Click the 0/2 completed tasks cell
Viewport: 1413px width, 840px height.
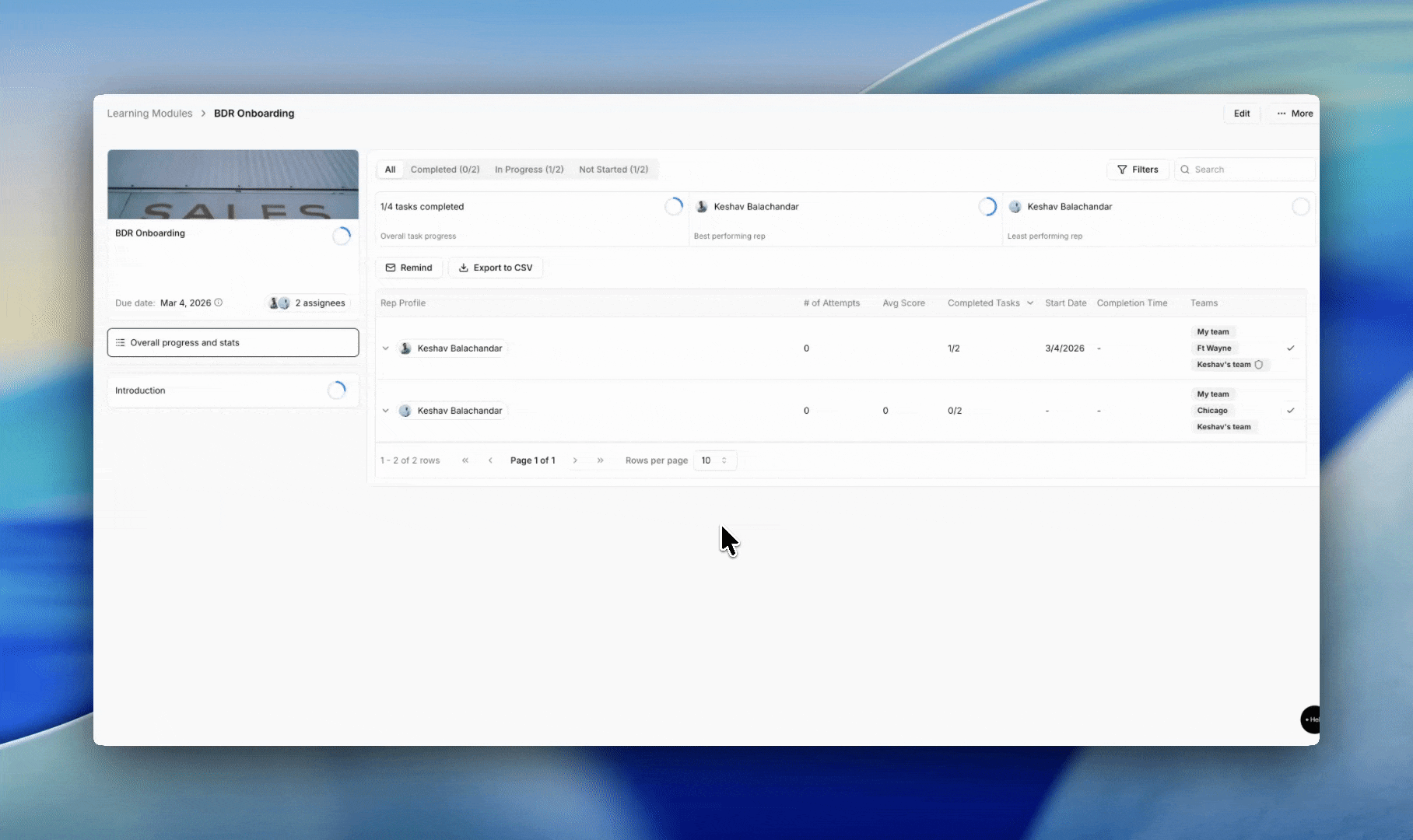point(955,411)
